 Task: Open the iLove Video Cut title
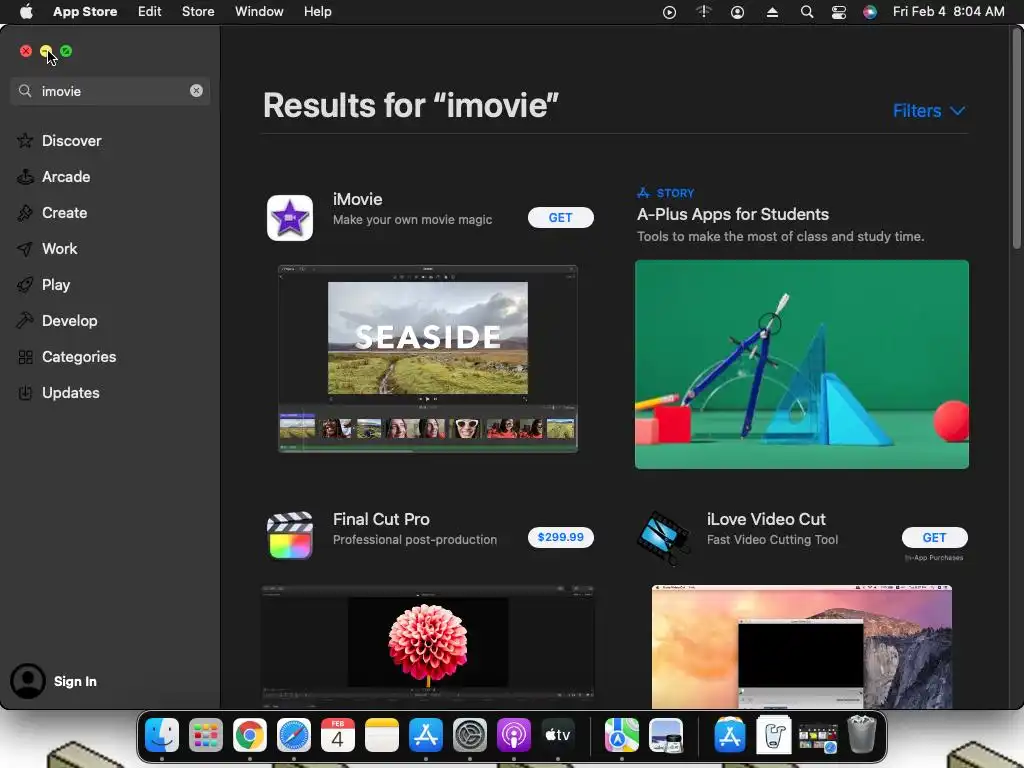[766, 519]
